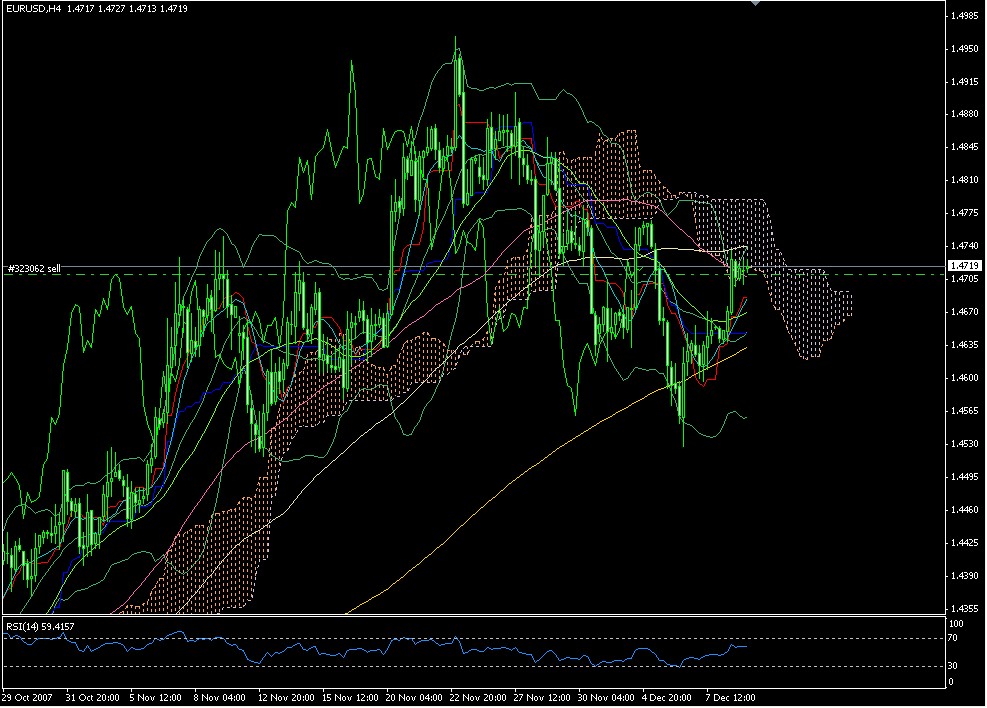
Task: Click the 8 Nov 04:00 time label
Action: pyautogui.click(x=220, y=697)
